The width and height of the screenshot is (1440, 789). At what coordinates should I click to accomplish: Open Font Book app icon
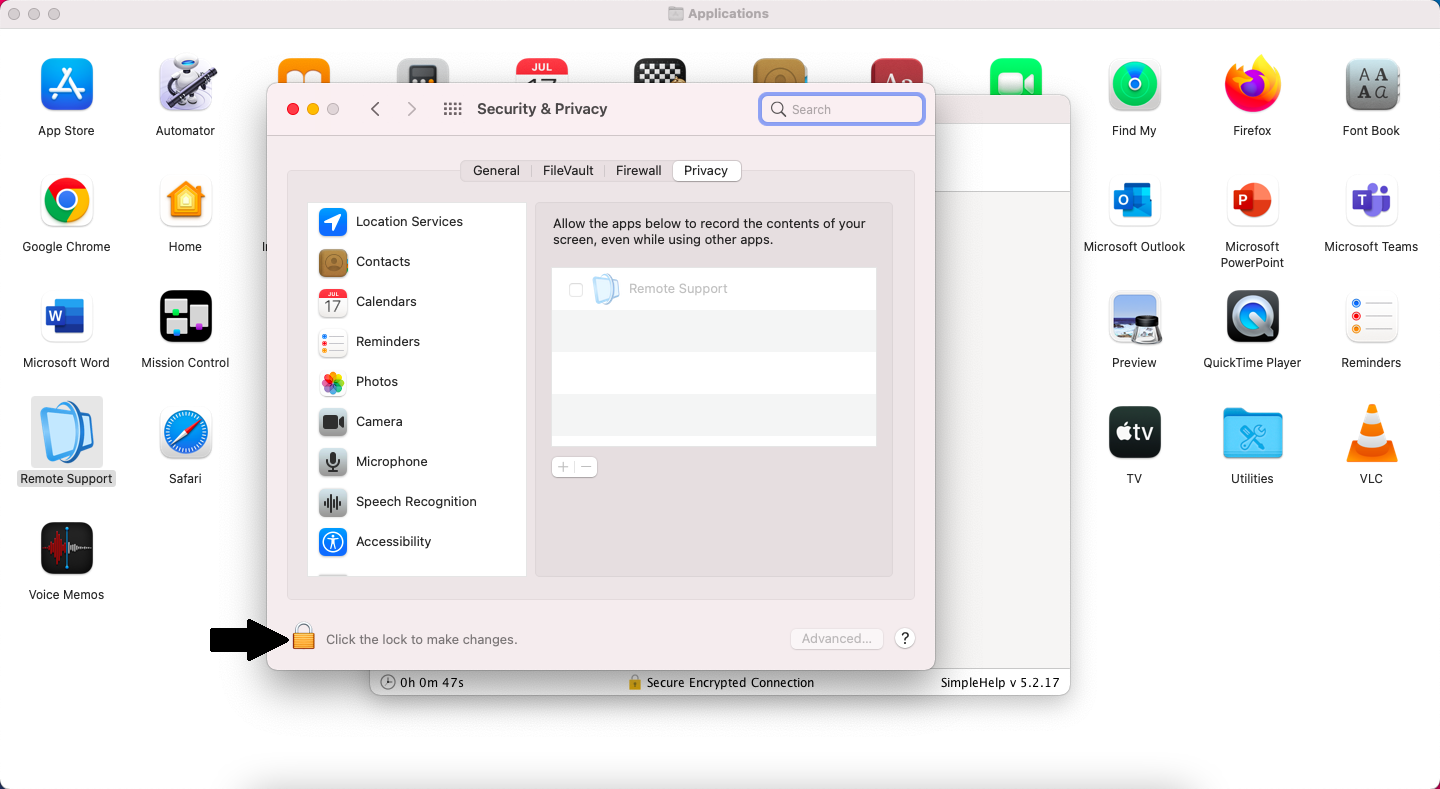point(1371,85)
